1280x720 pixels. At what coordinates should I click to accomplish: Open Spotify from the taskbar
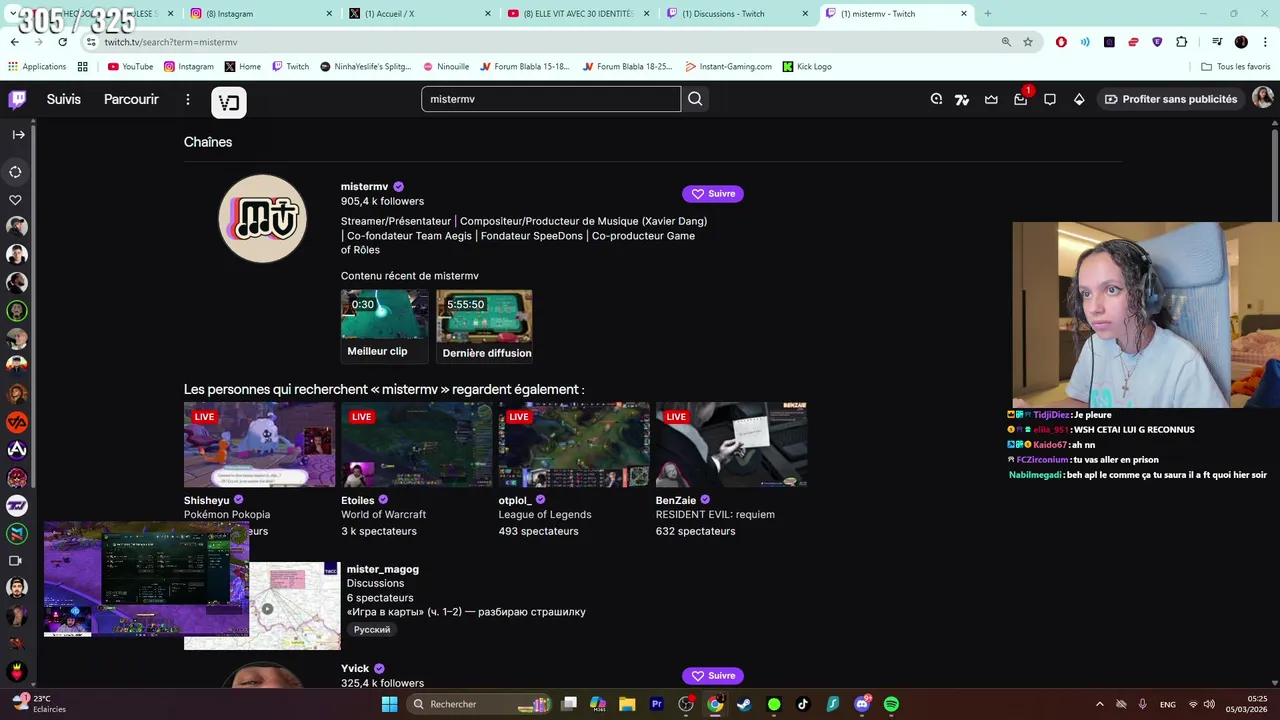[891, 704]
